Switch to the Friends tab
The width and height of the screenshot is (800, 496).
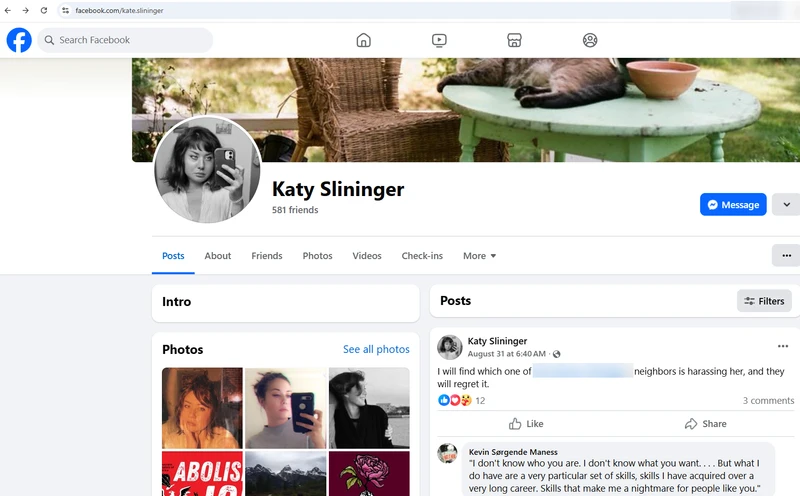[266, 256]
